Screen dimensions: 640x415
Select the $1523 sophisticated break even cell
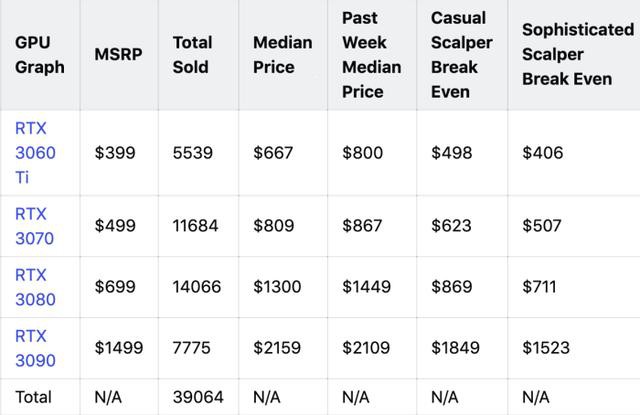pos(546,348)
